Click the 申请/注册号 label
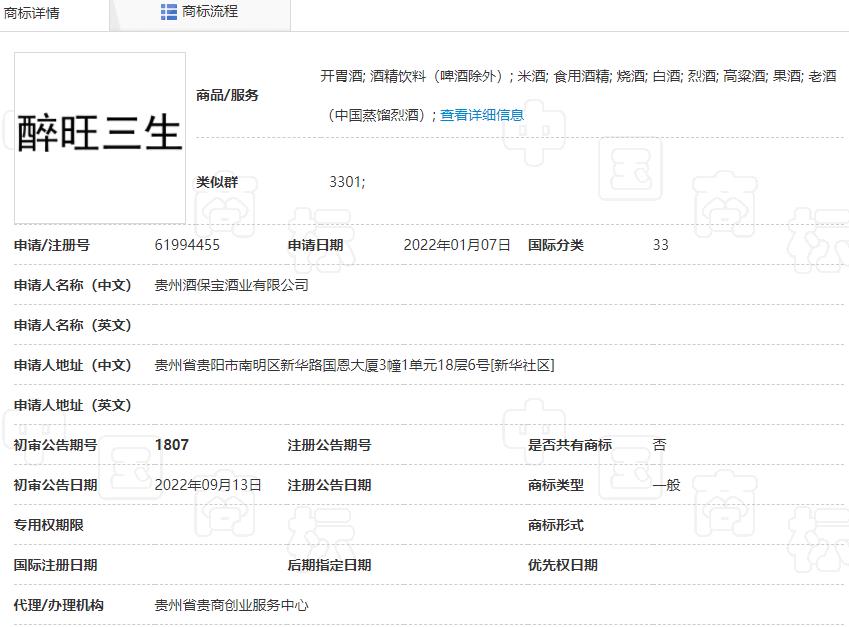This screenshot has height=627, width=849. [52, 245]
